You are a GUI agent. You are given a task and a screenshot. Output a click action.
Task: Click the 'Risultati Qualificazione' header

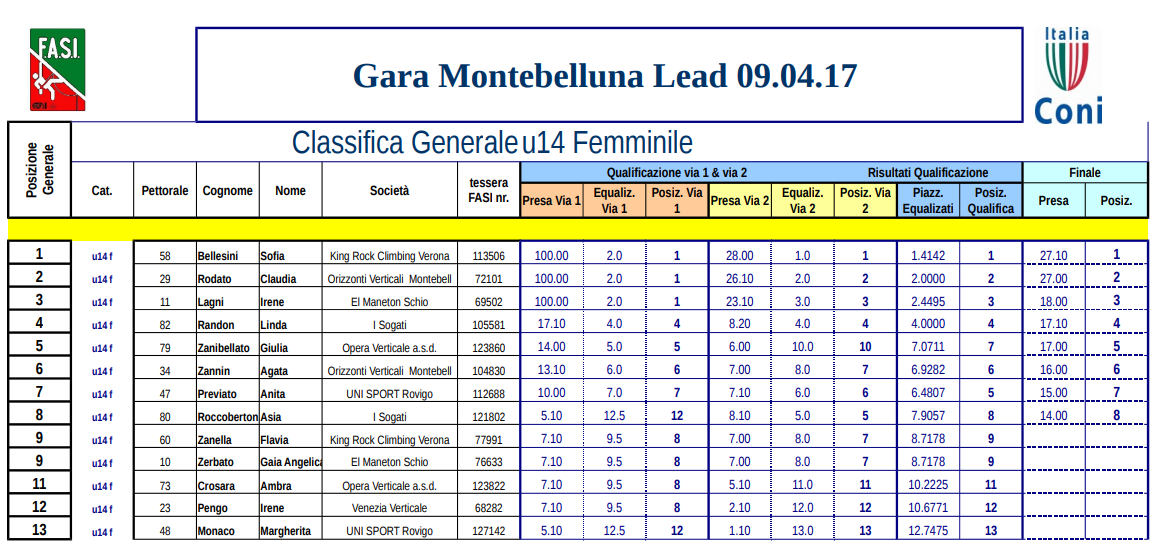tap(928, 173)
